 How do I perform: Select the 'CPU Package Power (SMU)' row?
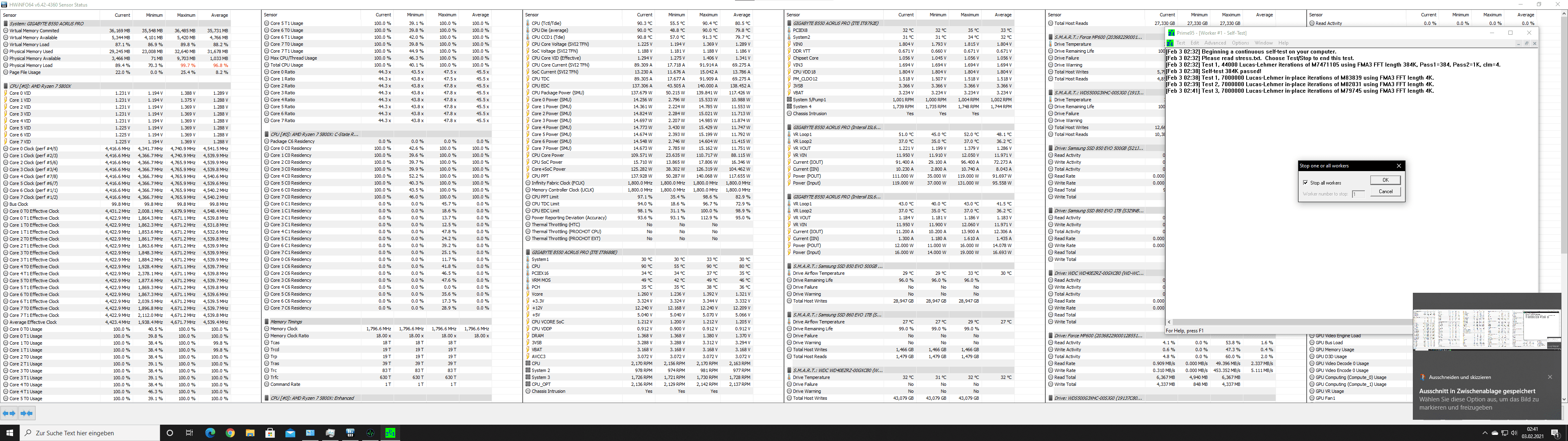click(x=639, y=93)
